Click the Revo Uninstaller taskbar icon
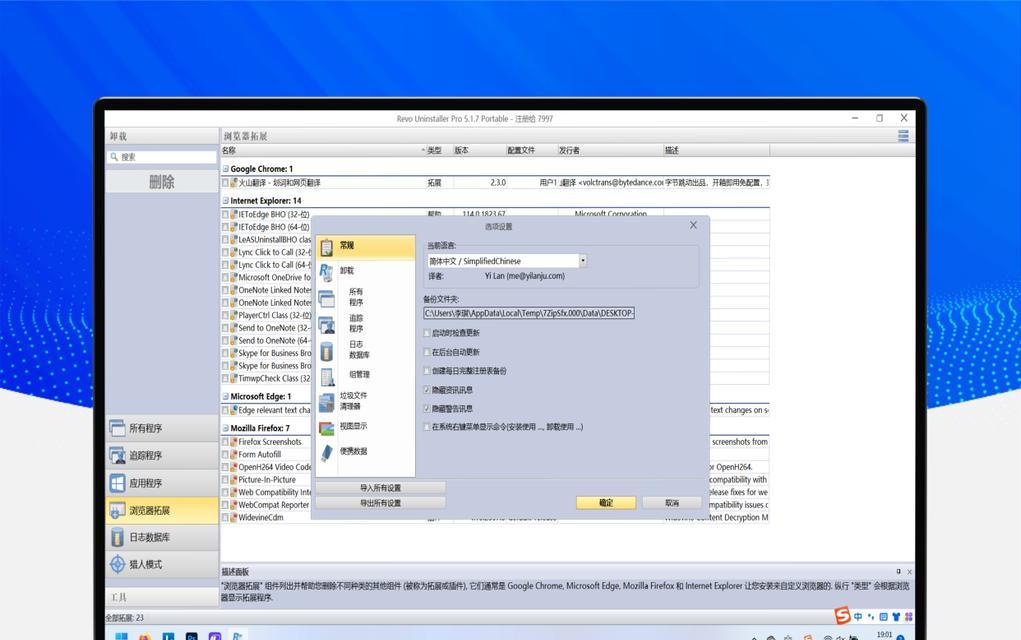 237,636
